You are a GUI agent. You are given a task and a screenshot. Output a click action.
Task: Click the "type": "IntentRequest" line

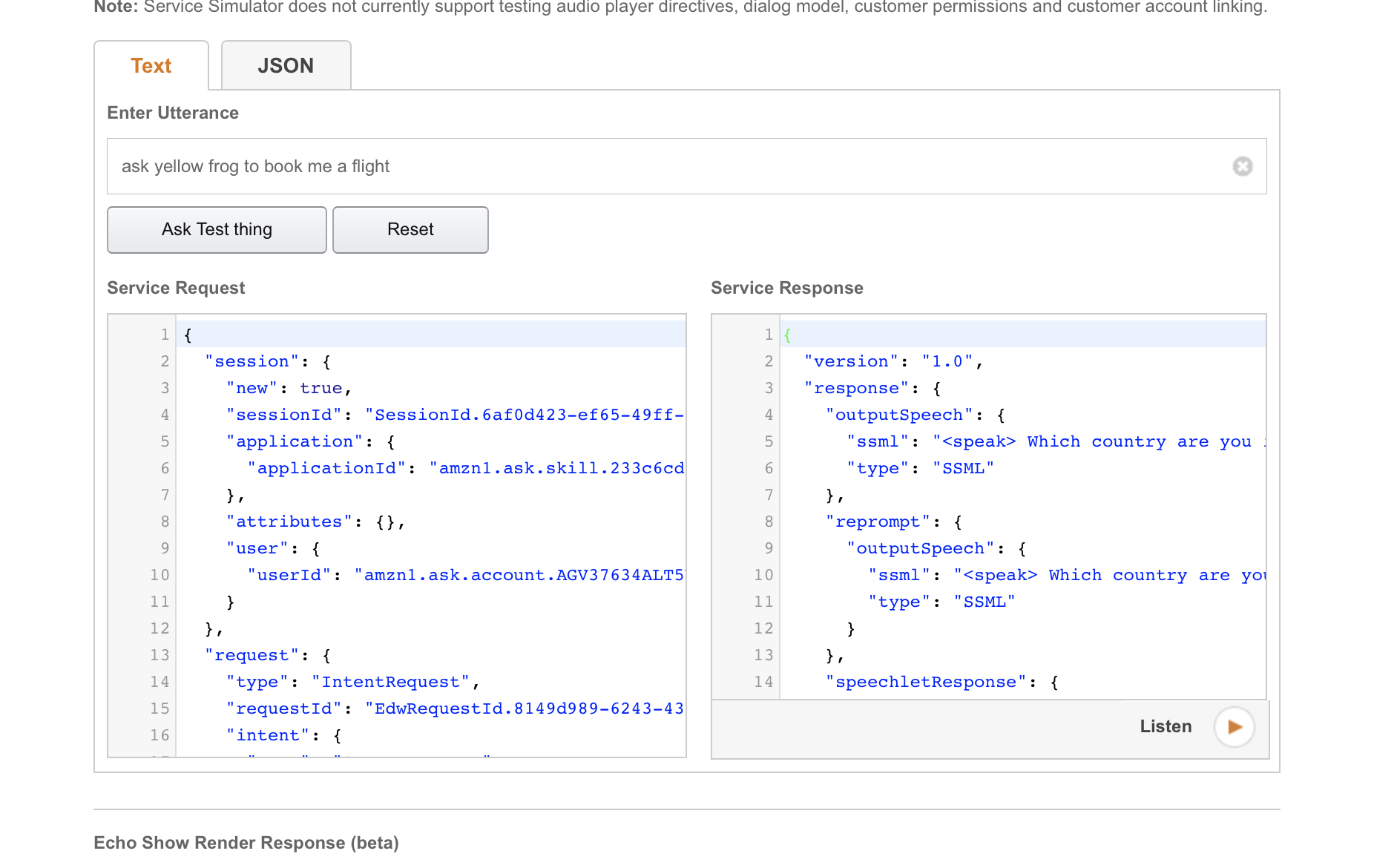click(x=352, y=682)
